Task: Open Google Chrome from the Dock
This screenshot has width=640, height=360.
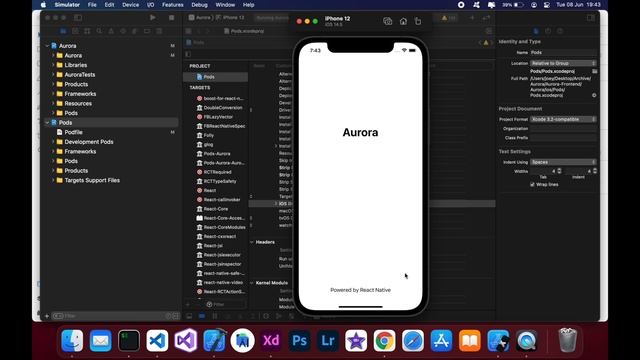Action: tap(384, 340)
